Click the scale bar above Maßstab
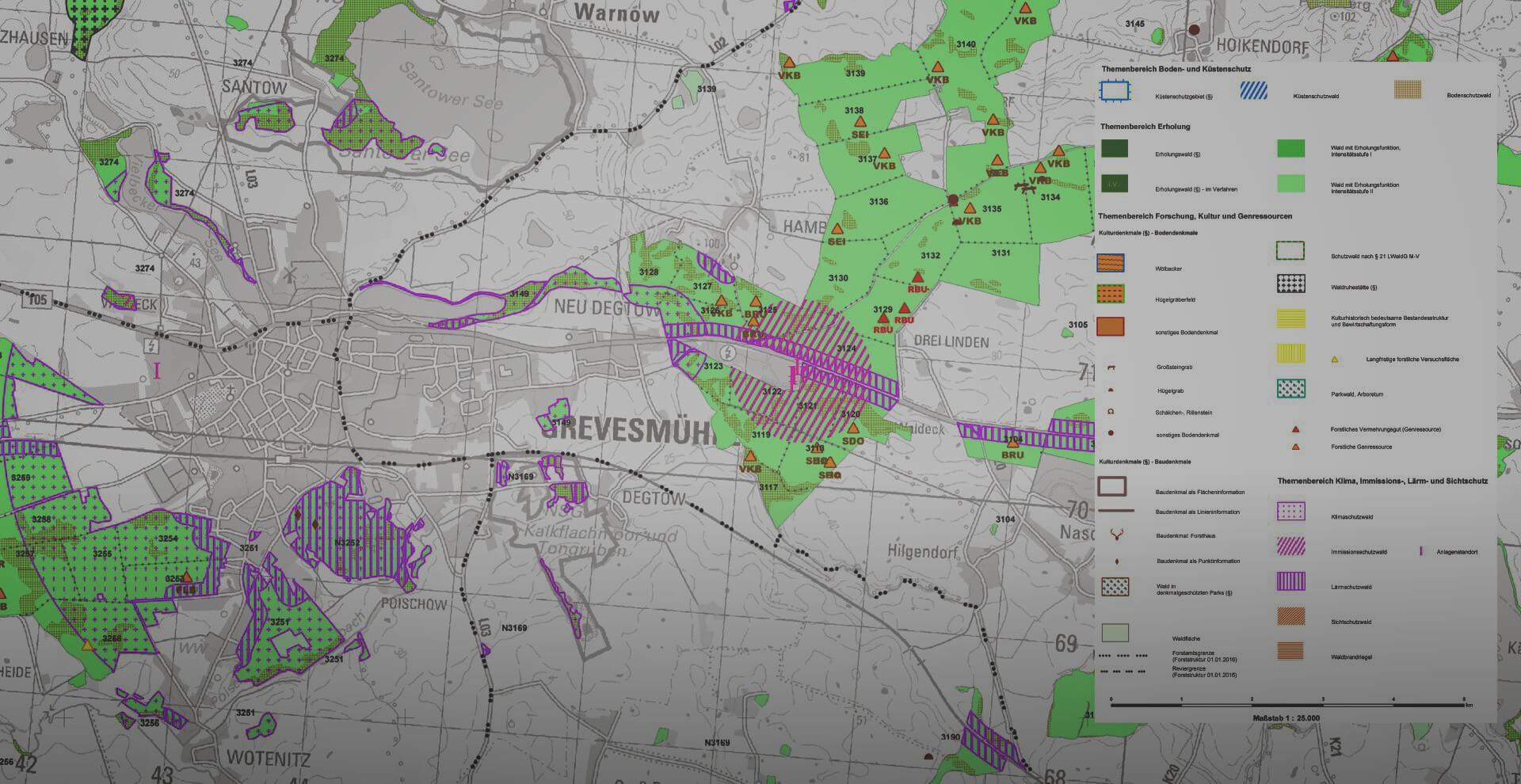This screenshot has height=784, width=1521. click(x=1289, y=703)
